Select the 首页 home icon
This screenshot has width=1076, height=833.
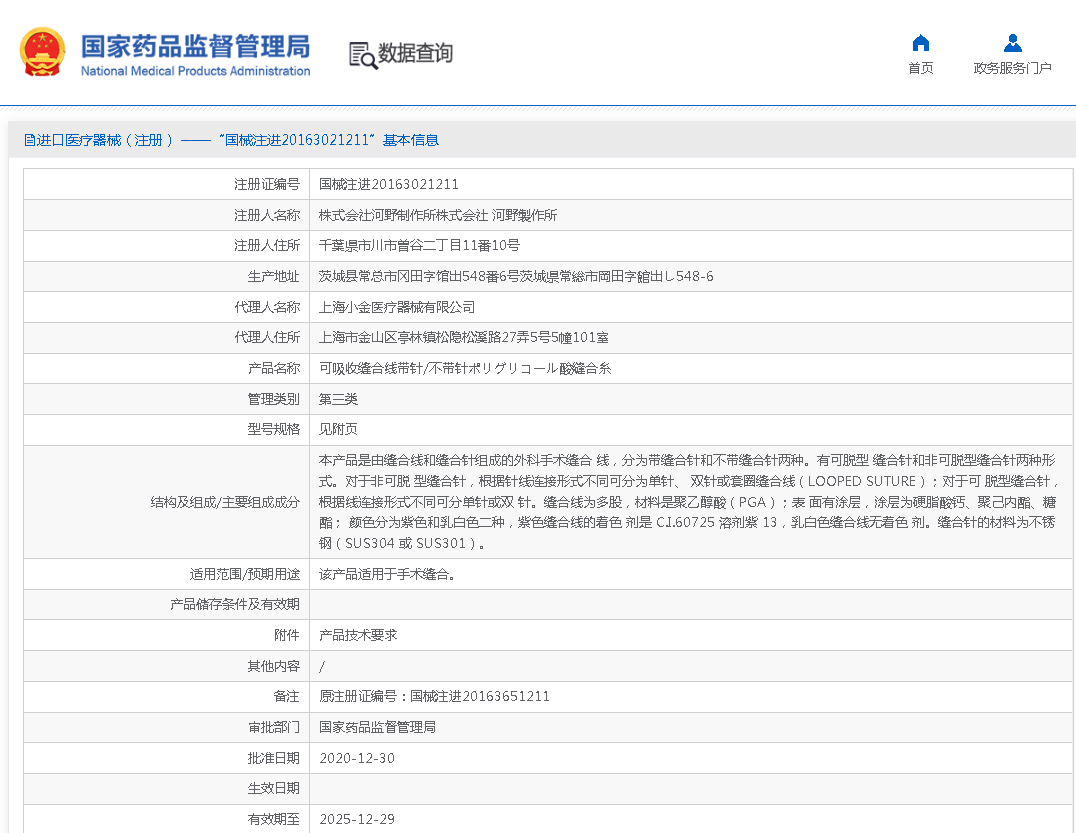(919, 43)
